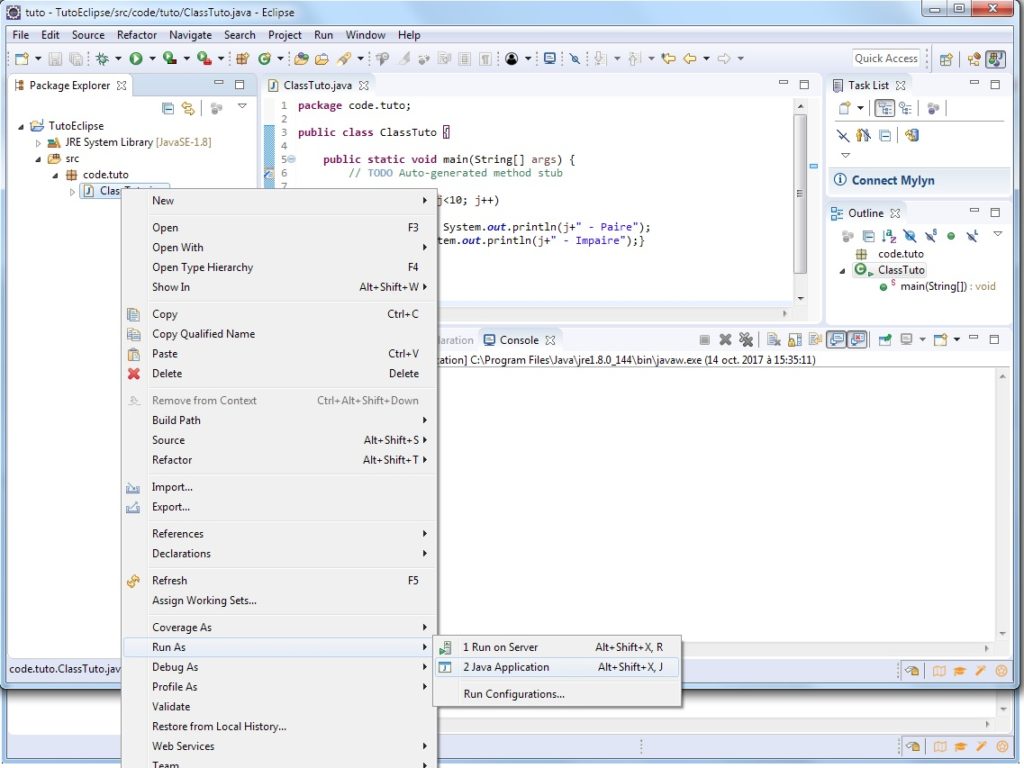Viewport: 1024px width, 768px height.
Task: Clear the Console output
Action: [x=773, y=338]
